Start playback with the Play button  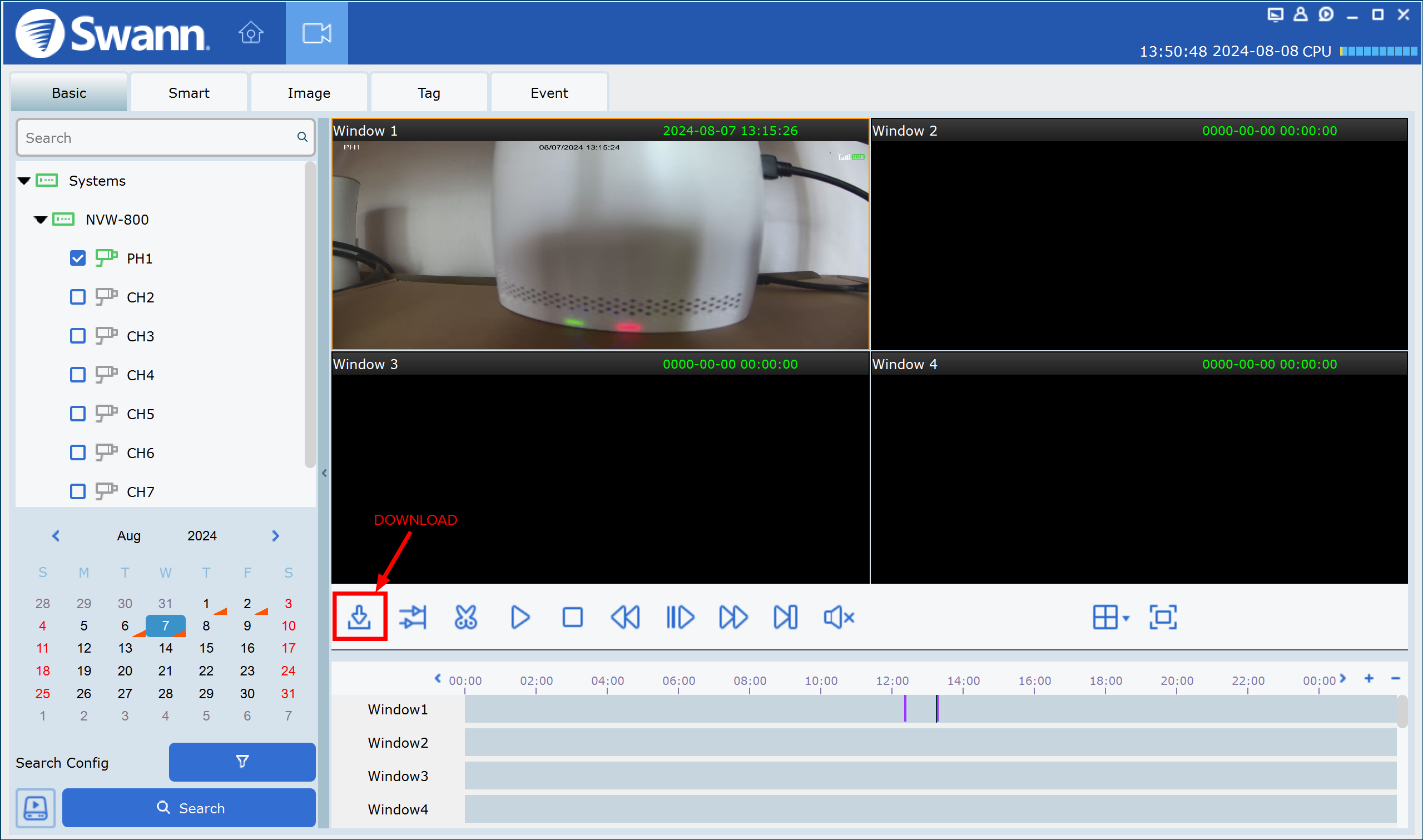tap(519, 617)
